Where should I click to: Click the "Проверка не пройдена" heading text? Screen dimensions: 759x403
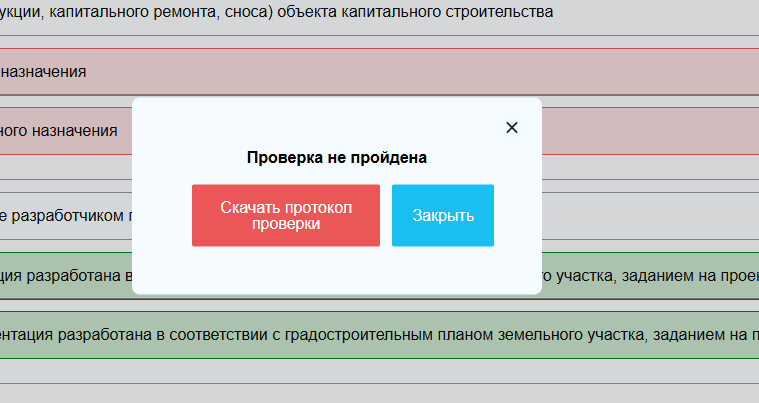coord(337,157)
